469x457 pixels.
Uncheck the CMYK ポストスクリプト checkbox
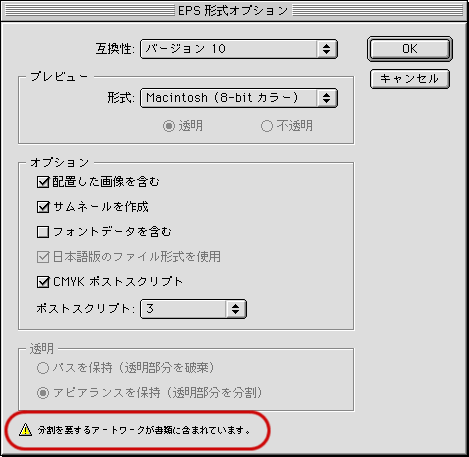point(43,282)
